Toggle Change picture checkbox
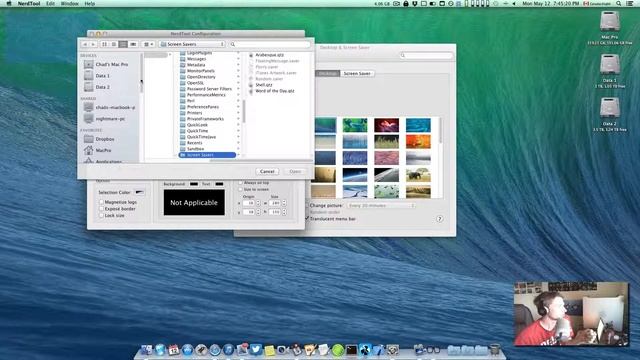Screen dimensions: 640x360 coord(307,206)
